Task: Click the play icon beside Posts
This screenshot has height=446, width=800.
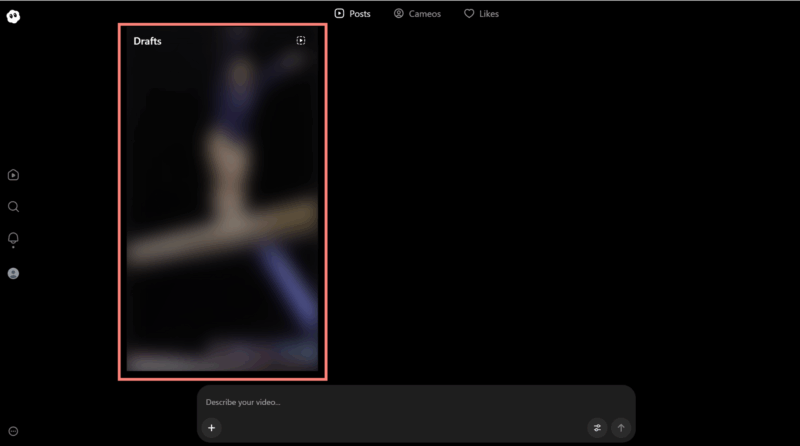Action: (340, 14)
